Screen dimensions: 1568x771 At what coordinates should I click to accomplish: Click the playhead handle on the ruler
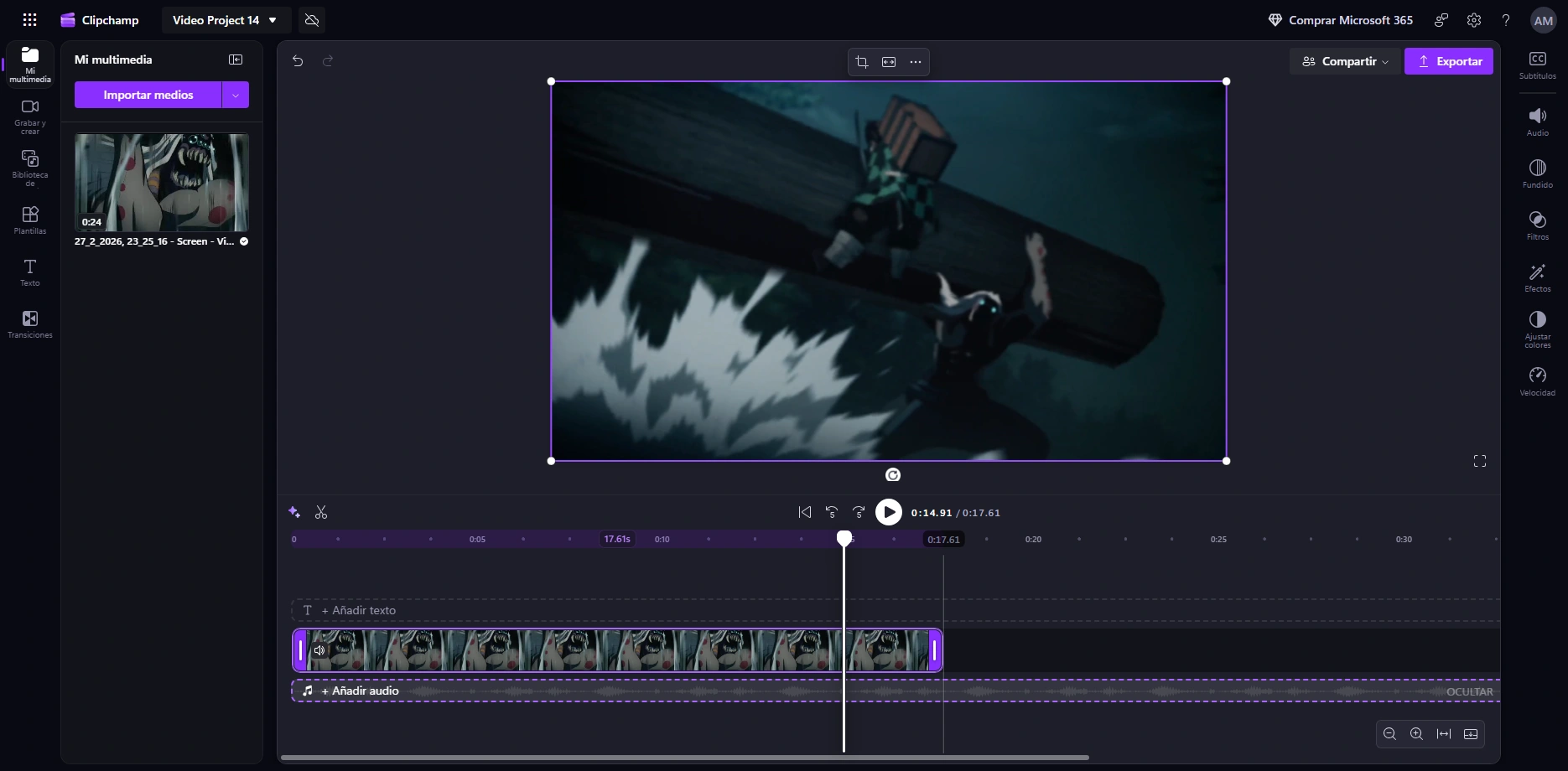click(844, 538)
